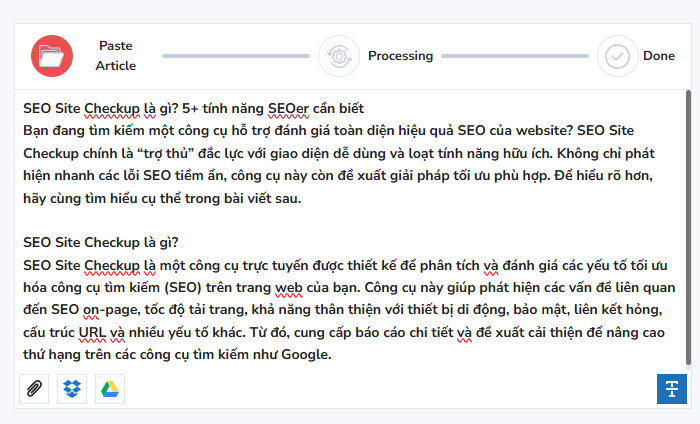Click text "hóa công cụ tìm kiếm (SEO)"
The width and height of the screenshot is (700, 424).
tap(112, 287)
